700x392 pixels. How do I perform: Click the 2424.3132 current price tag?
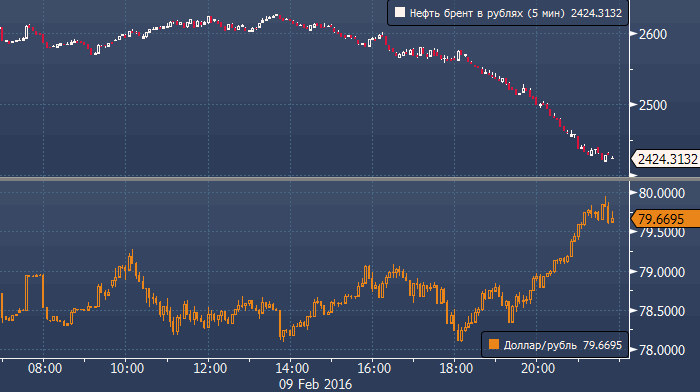[666, 159]
